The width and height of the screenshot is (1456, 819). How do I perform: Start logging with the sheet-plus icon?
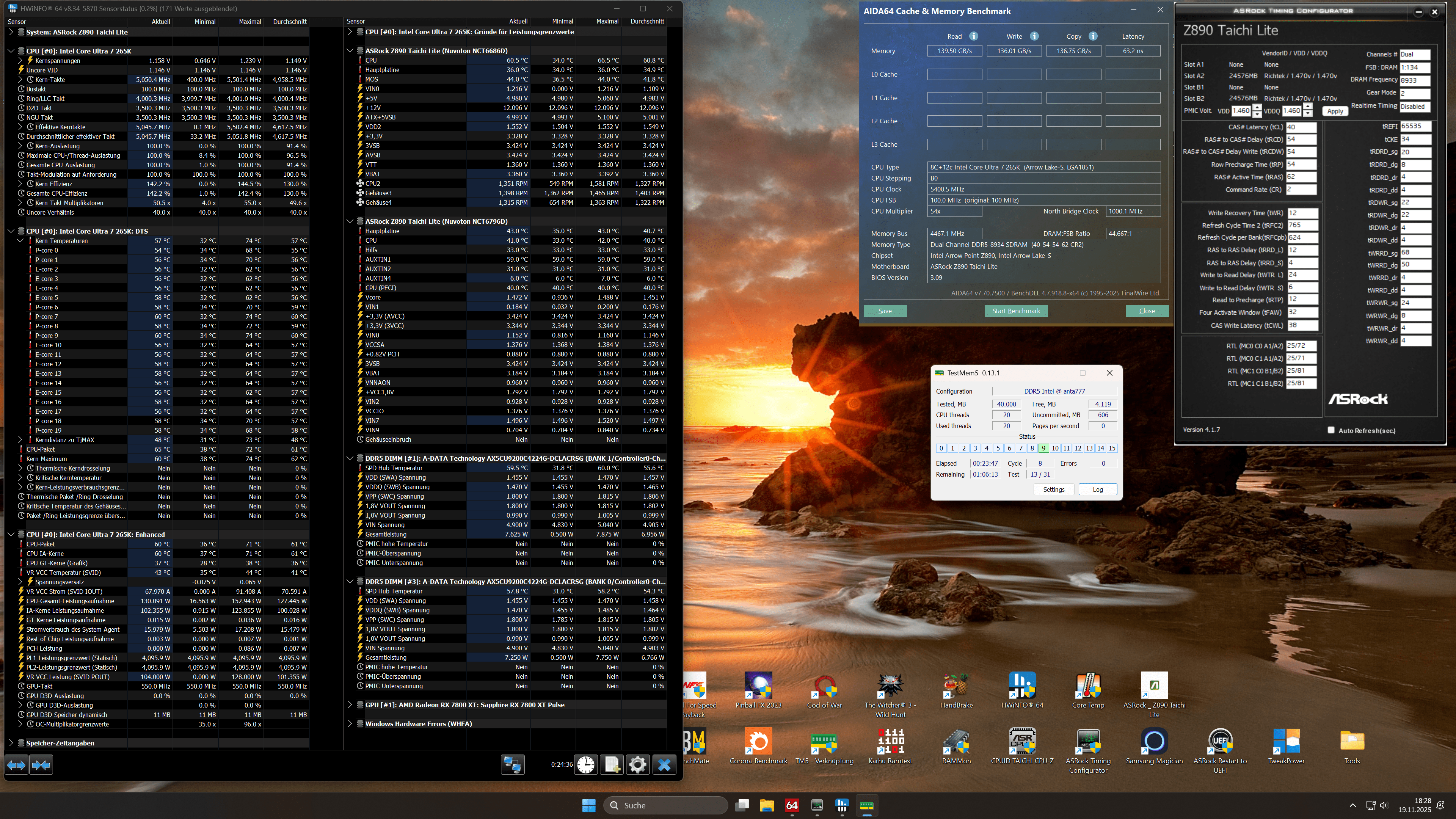click(x=612, y=765)
